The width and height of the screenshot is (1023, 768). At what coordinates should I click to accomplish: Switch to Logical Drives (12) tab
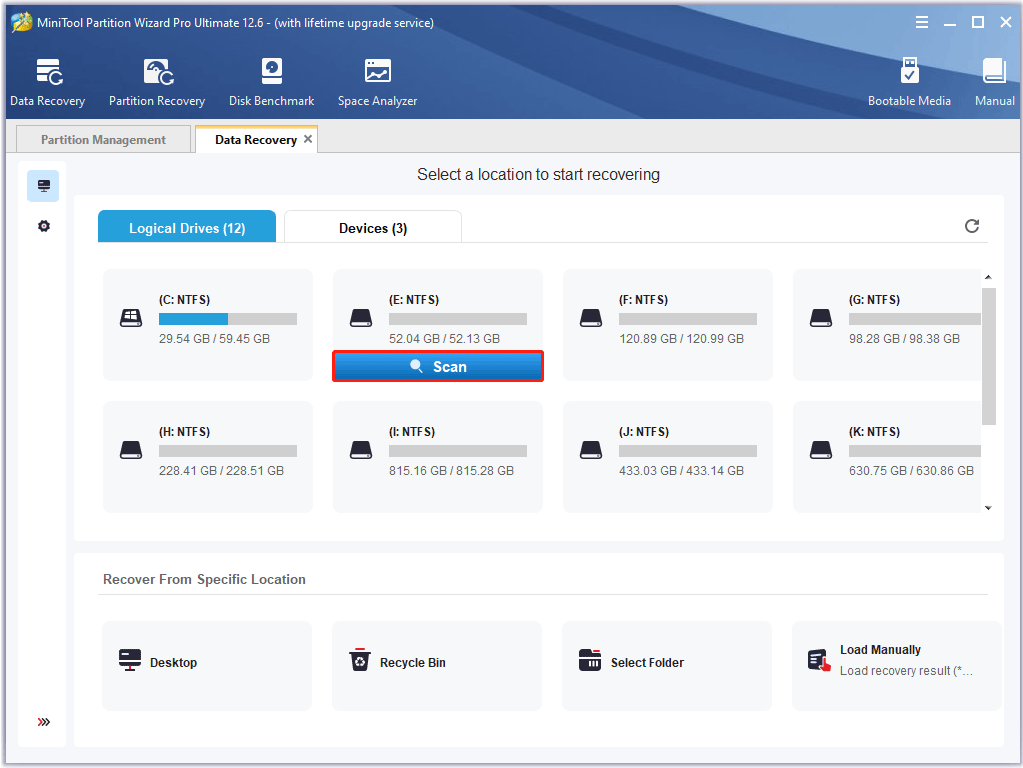pos(187,228)
